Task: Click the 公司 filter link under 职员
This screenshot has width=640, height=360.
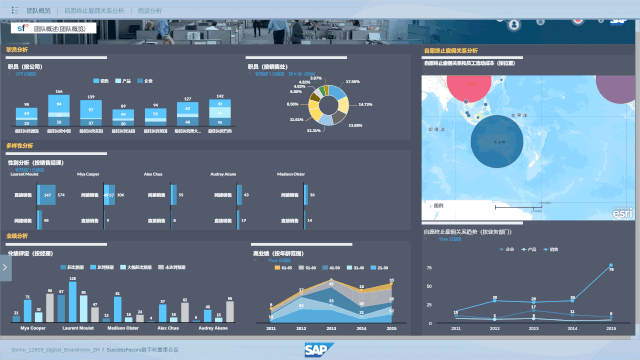Action: click(x=25, y=74)
